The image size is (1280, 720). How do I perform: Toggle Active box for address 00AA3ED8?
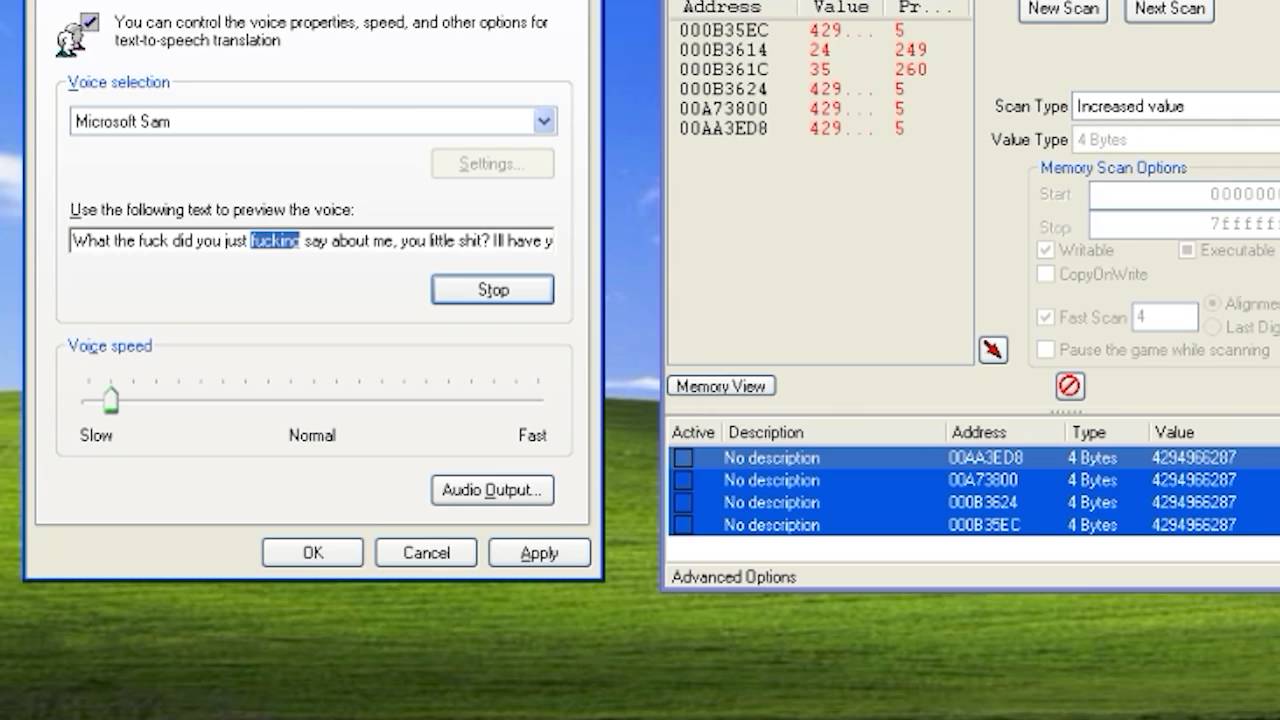pyautogui.click(x=683, y=458)
